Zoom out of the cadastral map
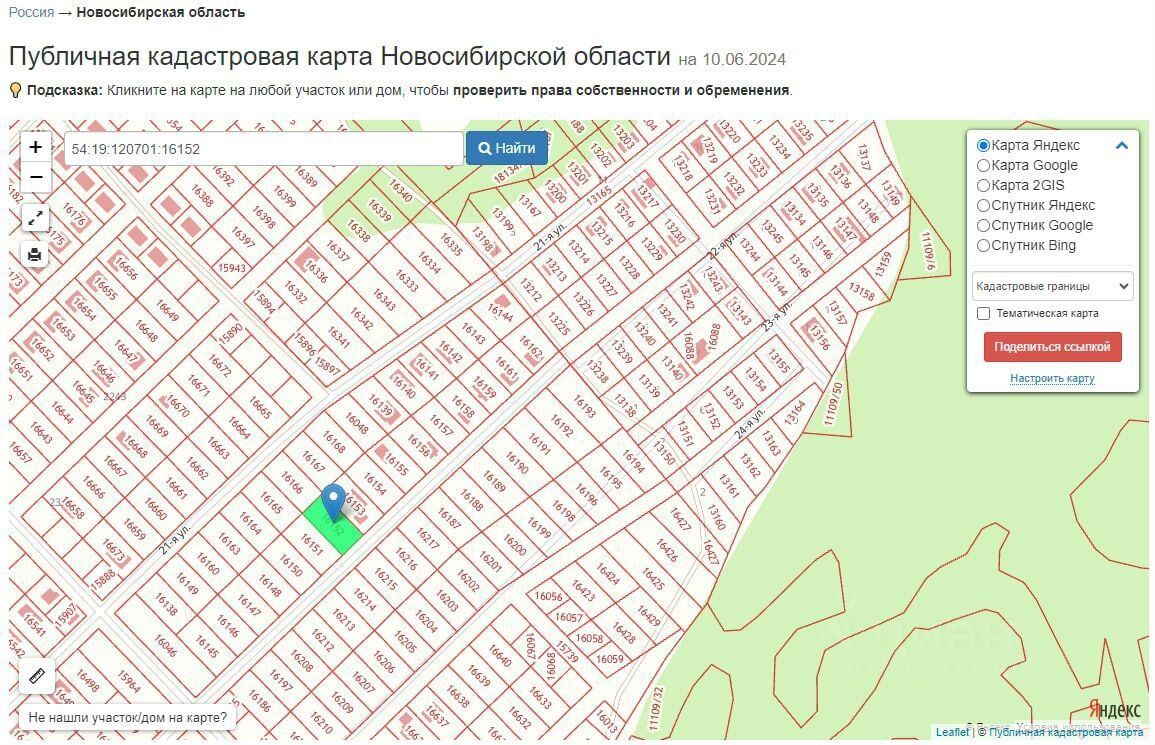The width and height of the screenshot is (1155, 745). click(x=35, y=178)
